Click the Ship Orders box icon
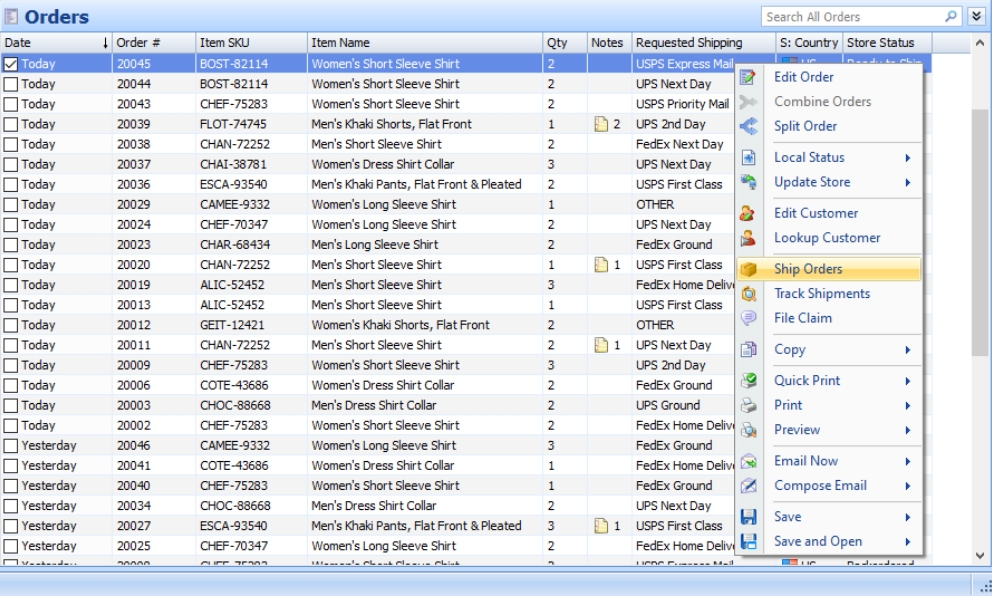Screen dimensions: 992x596 point(748,269)
